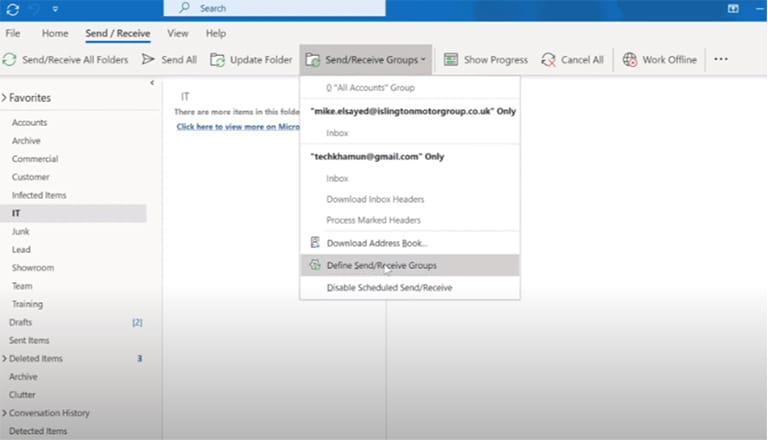Viewport: 768px width, 440px height.
Task: Open the Help tab
Action: pos(216,33)
